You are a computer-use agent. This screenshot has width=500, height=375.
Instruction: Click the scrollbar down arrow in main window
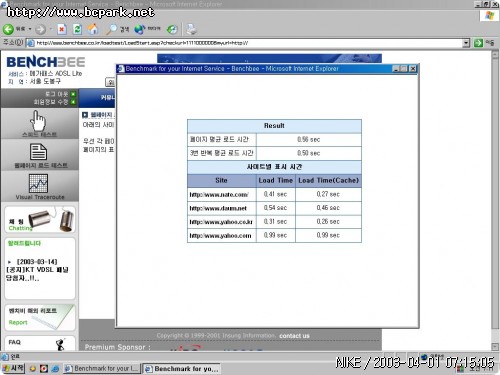tap(495, 347)
